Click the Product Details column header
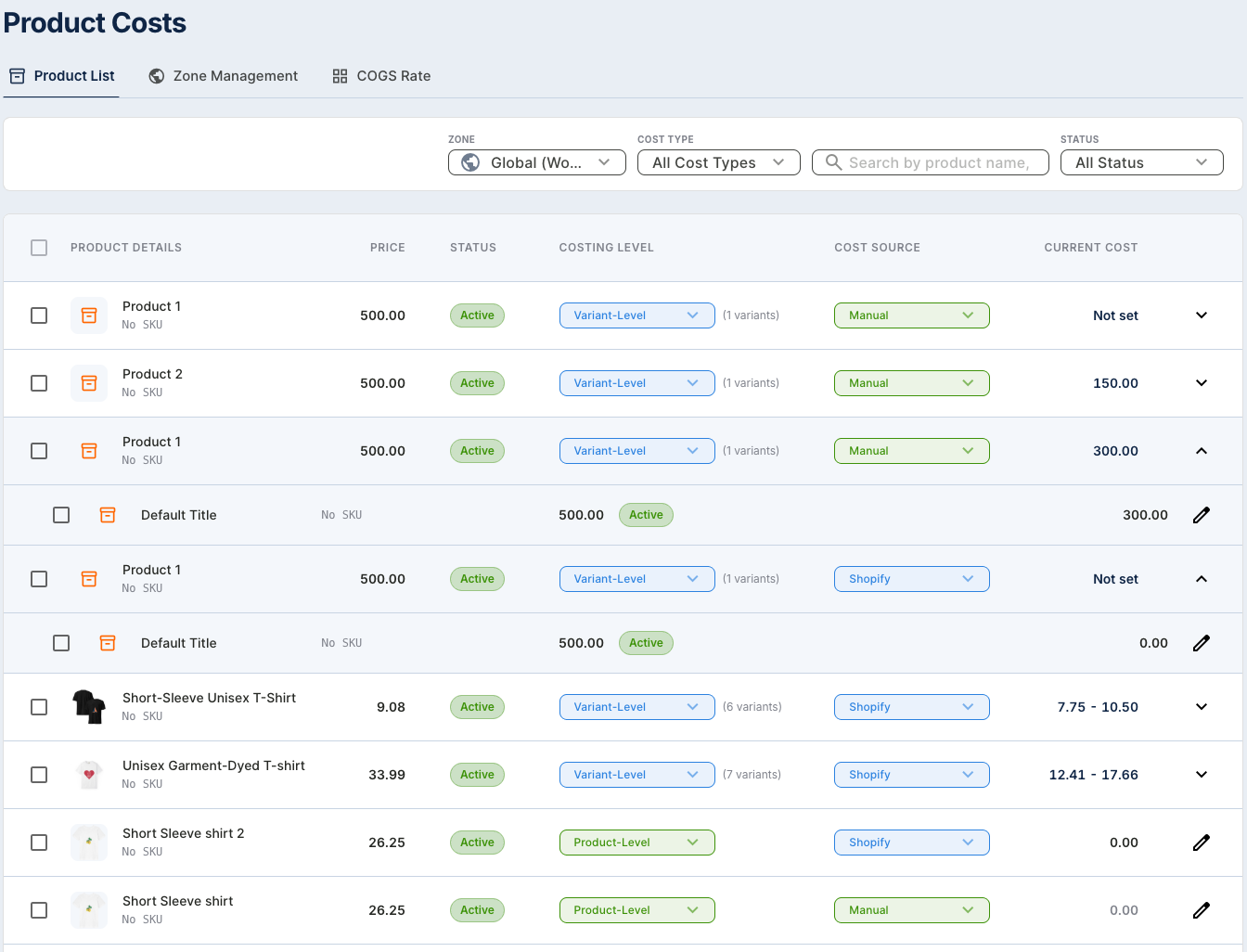1247x952 pixels. (126, 248)
